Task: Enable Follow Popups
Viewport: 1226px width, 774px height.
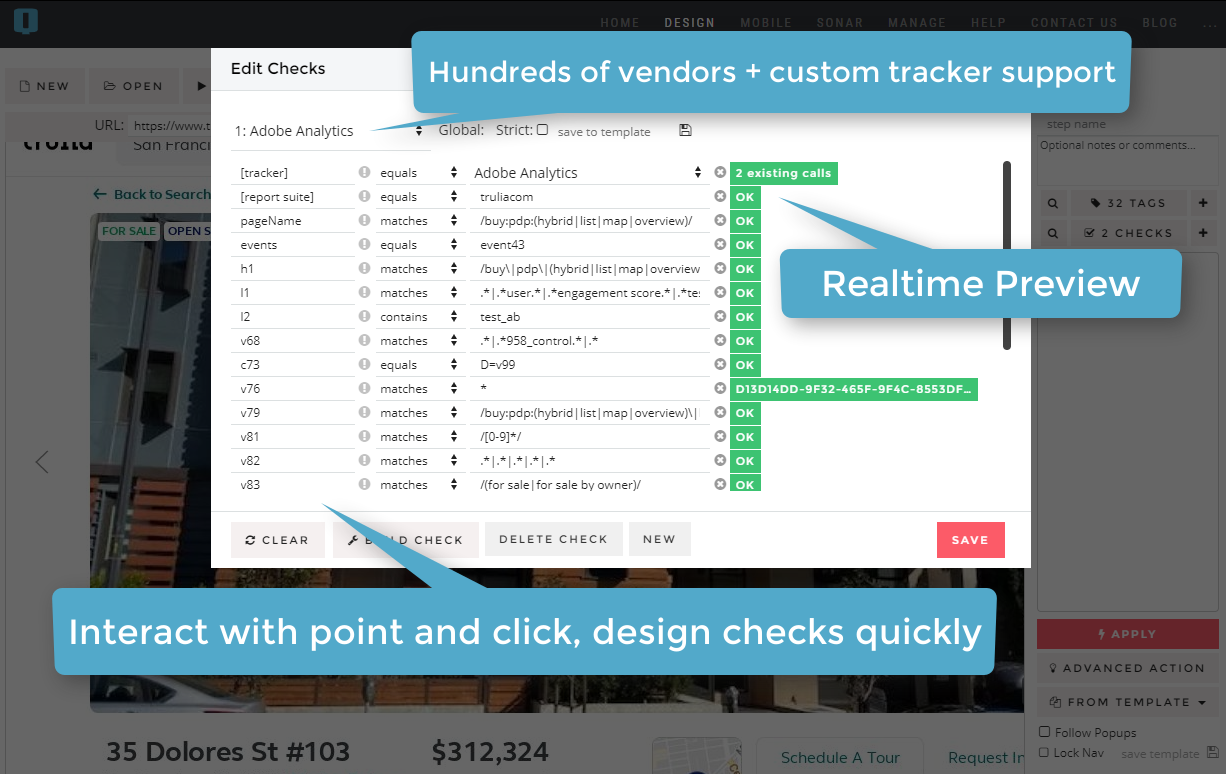Action: pos(1043,732)
